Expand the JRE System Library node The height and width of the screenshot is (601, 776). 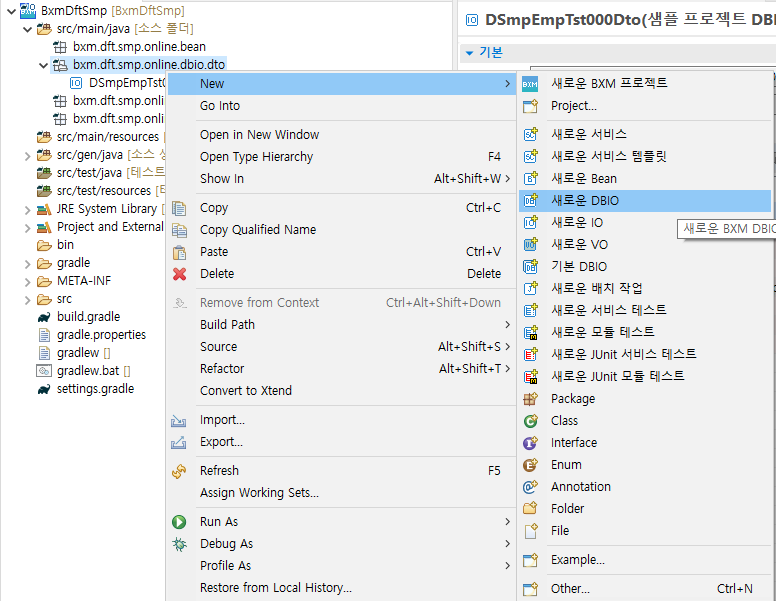pos(27,209)
